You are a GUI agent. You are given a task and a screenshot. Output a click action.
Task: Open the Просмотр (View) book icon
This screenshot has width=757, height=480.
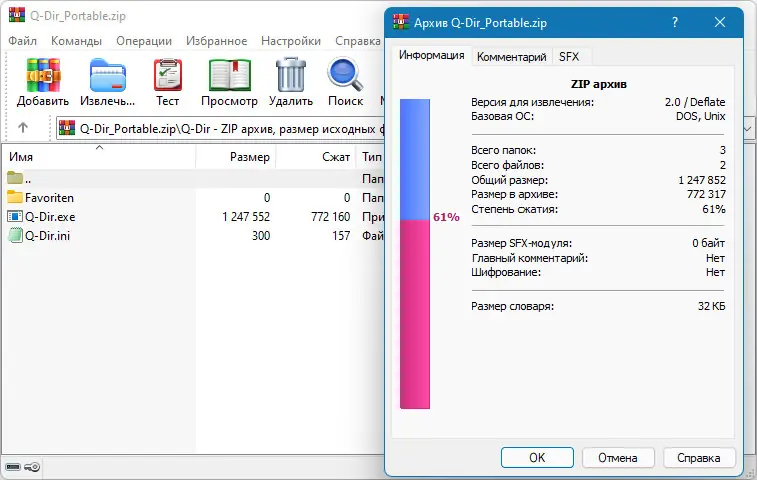click(229, 75)
